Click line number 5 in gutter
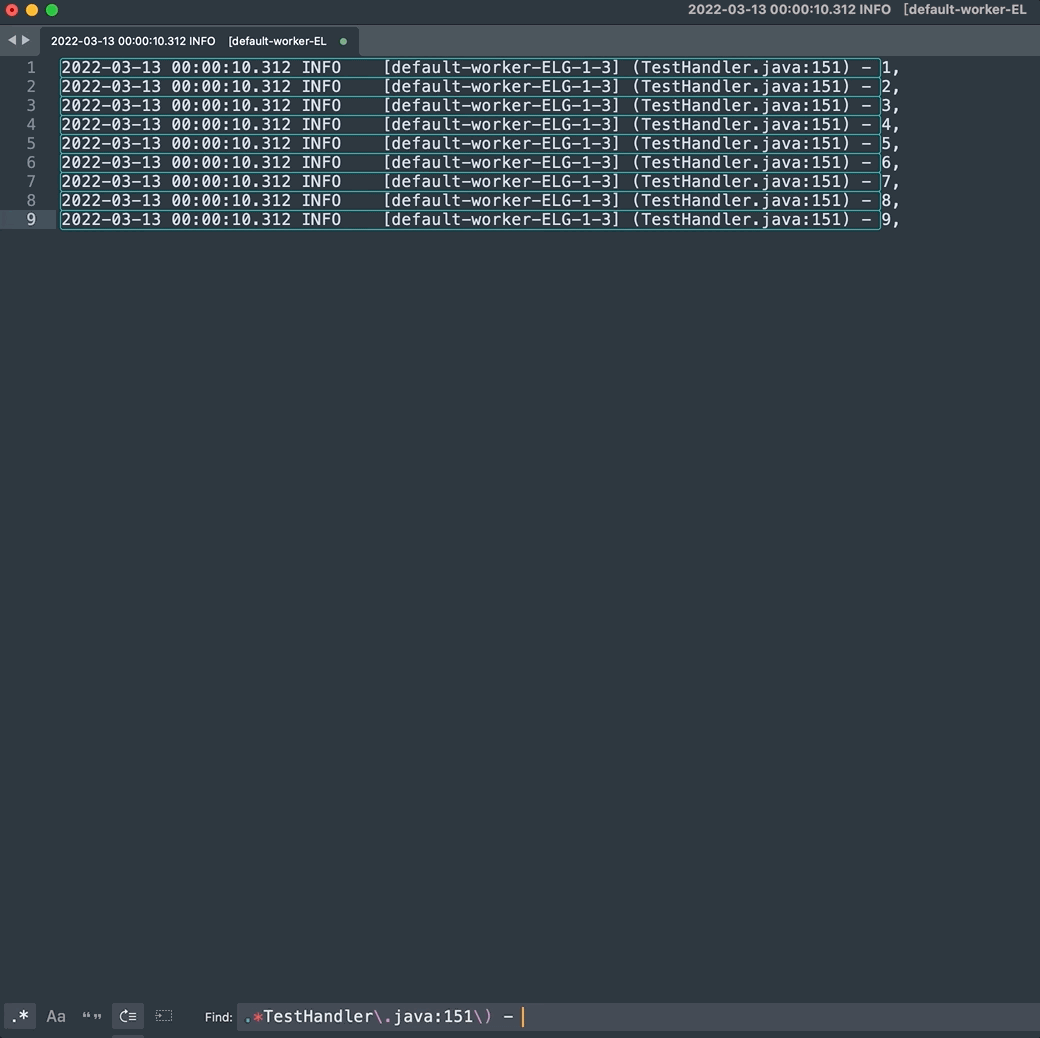 (x=31, y=143)
